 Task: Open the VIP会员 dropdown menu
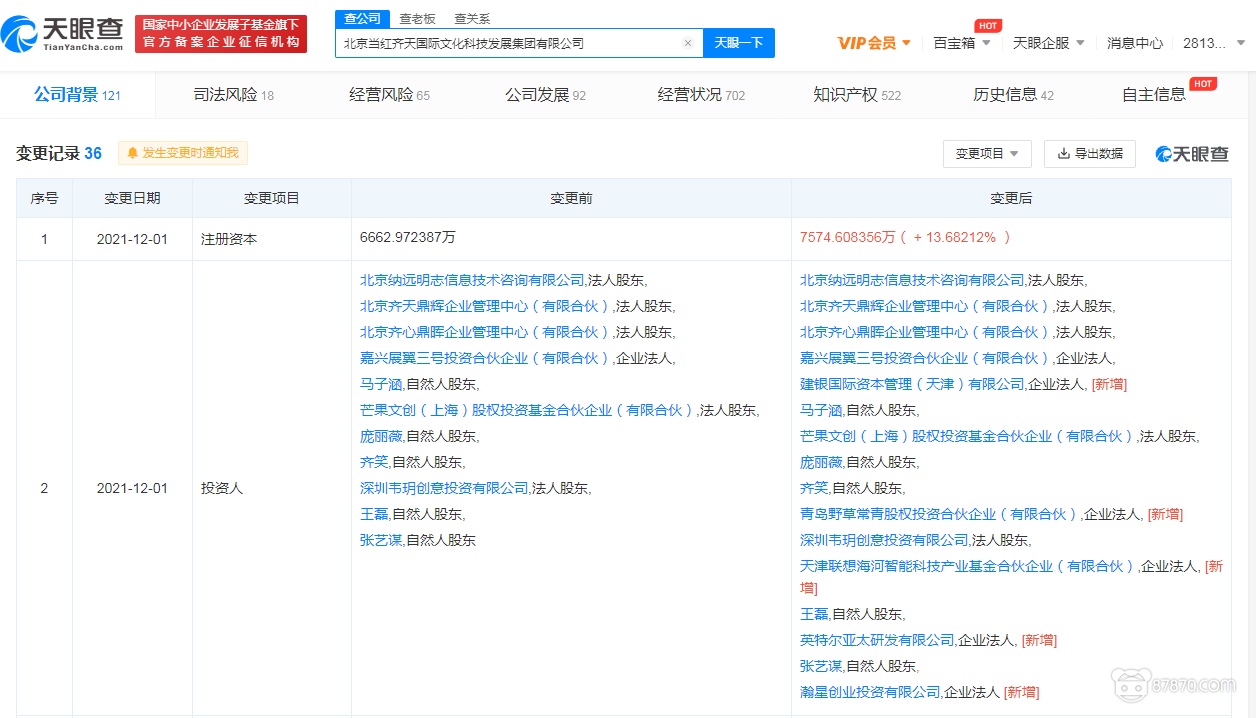[874, 43]
